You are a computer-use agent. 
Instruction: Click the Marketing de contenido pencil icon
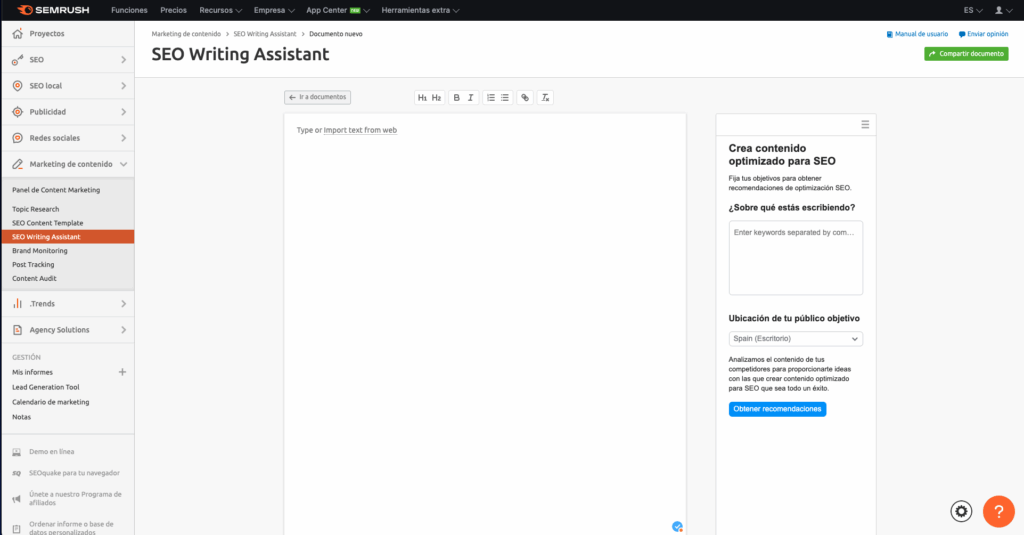point(18,164)
